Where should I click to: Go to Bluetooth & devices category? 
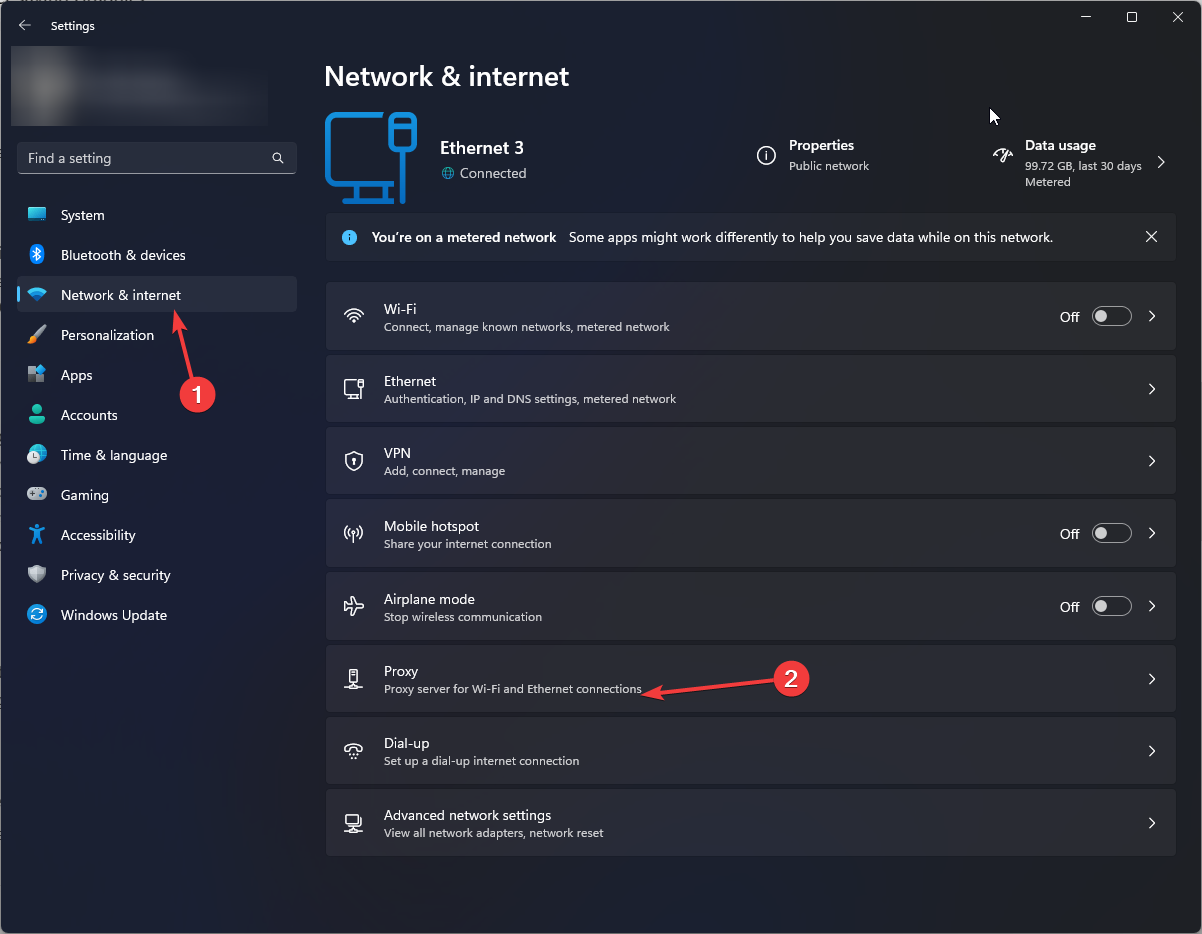click(x=157, y=255)
